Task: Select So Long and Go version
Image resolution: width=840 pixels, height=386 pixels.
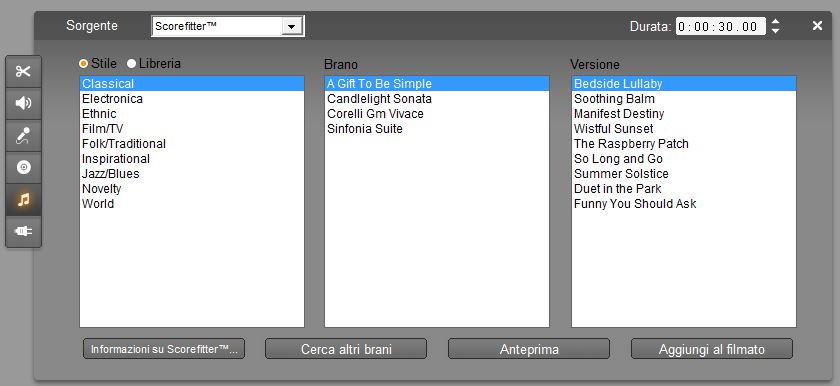Action: click(684, 158)
